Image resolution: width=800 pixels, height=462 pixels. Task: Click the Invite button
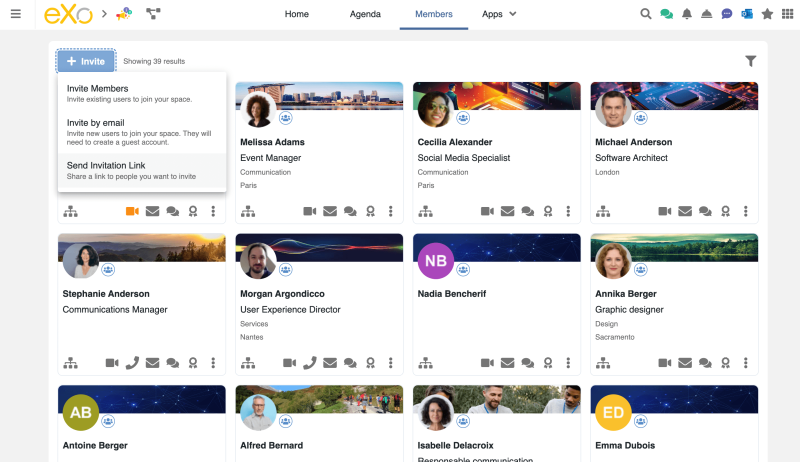coord(86,61)
